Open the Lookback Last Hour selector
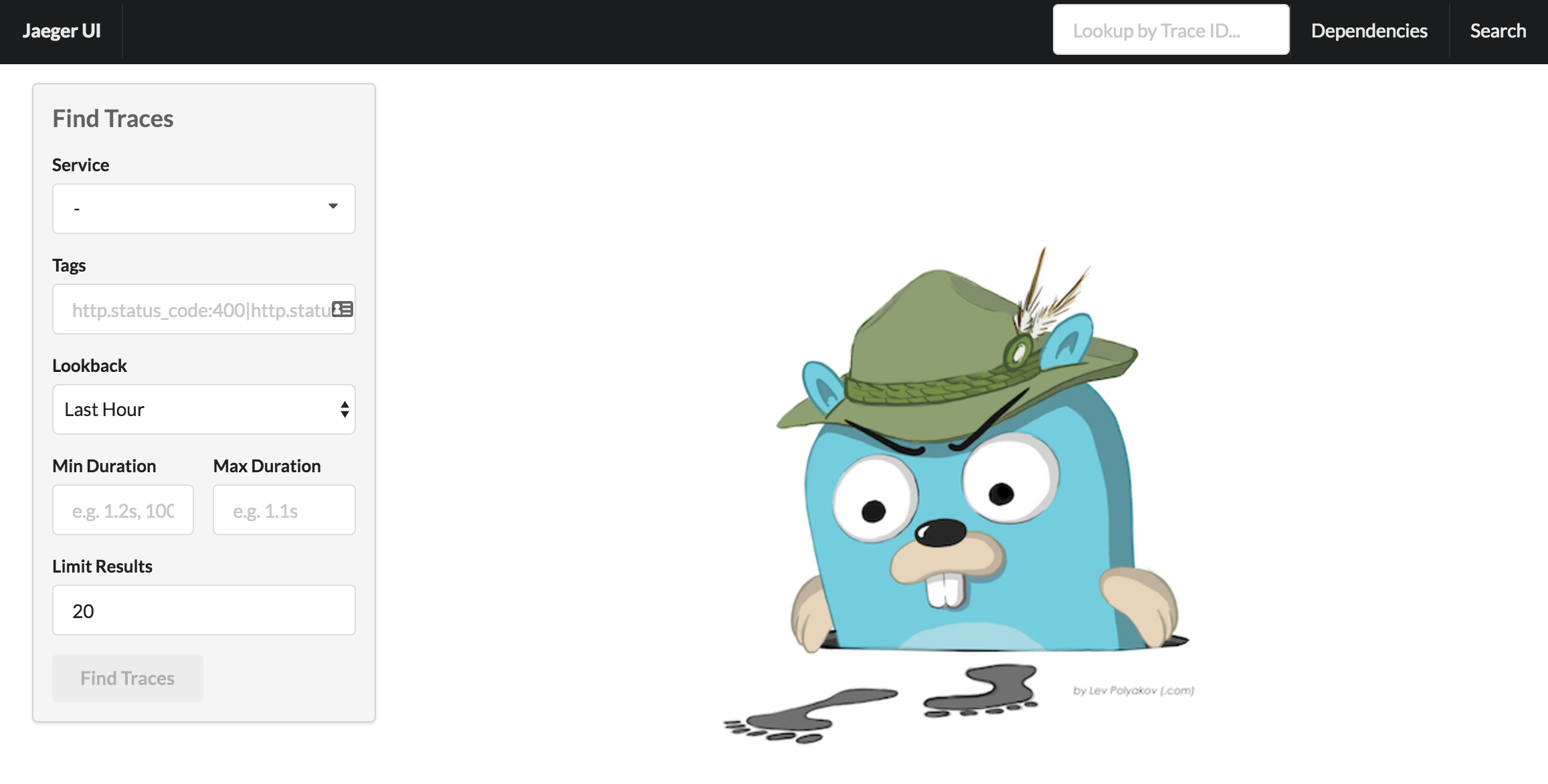 204,409
